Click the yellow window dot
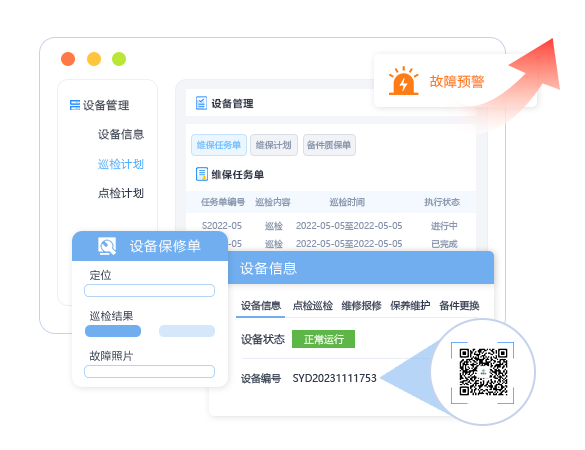The width and height of the screenshot is (585, 450). (x=94, y=59)
